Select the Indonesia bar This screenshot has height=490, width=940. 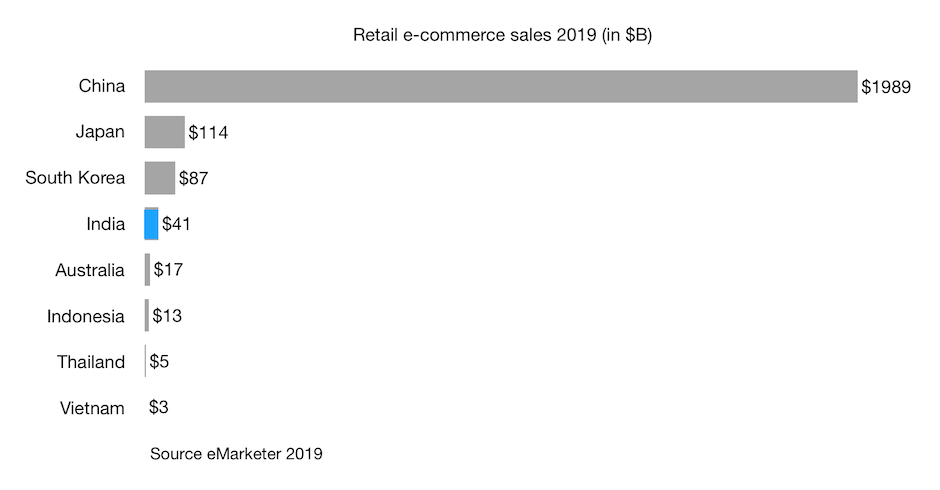coord(147,315)
